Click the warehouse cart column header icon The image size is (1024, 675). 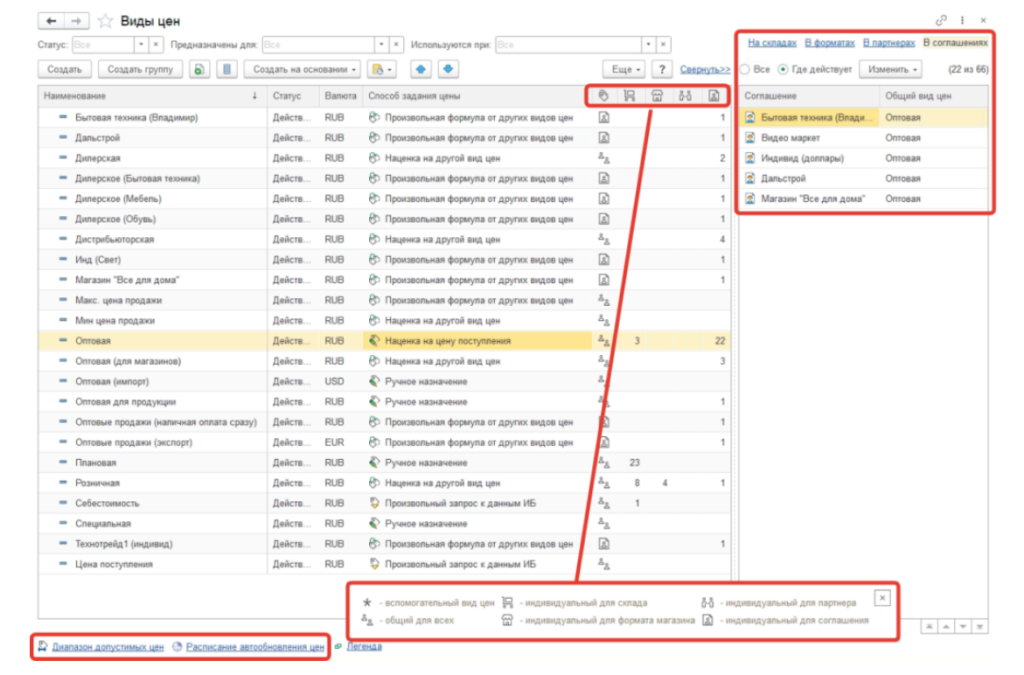click(x=630, y=96)
